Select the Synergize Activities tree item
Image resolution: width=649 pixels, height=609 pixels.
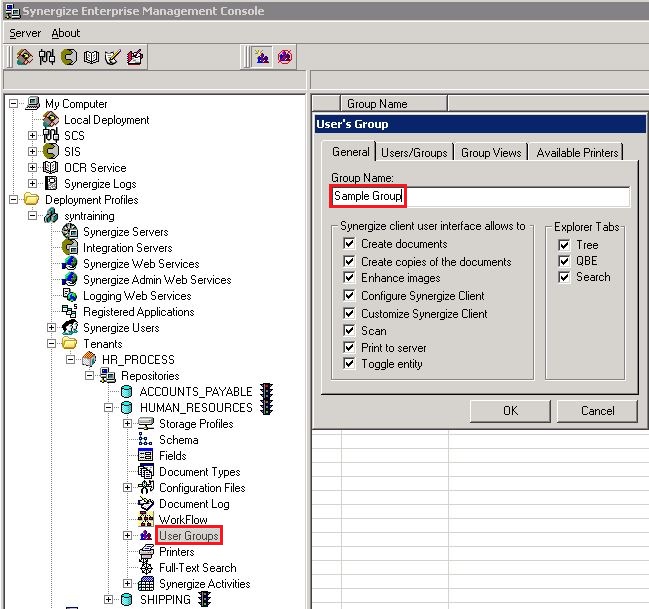pyautogui.click(x=204, y=583)
